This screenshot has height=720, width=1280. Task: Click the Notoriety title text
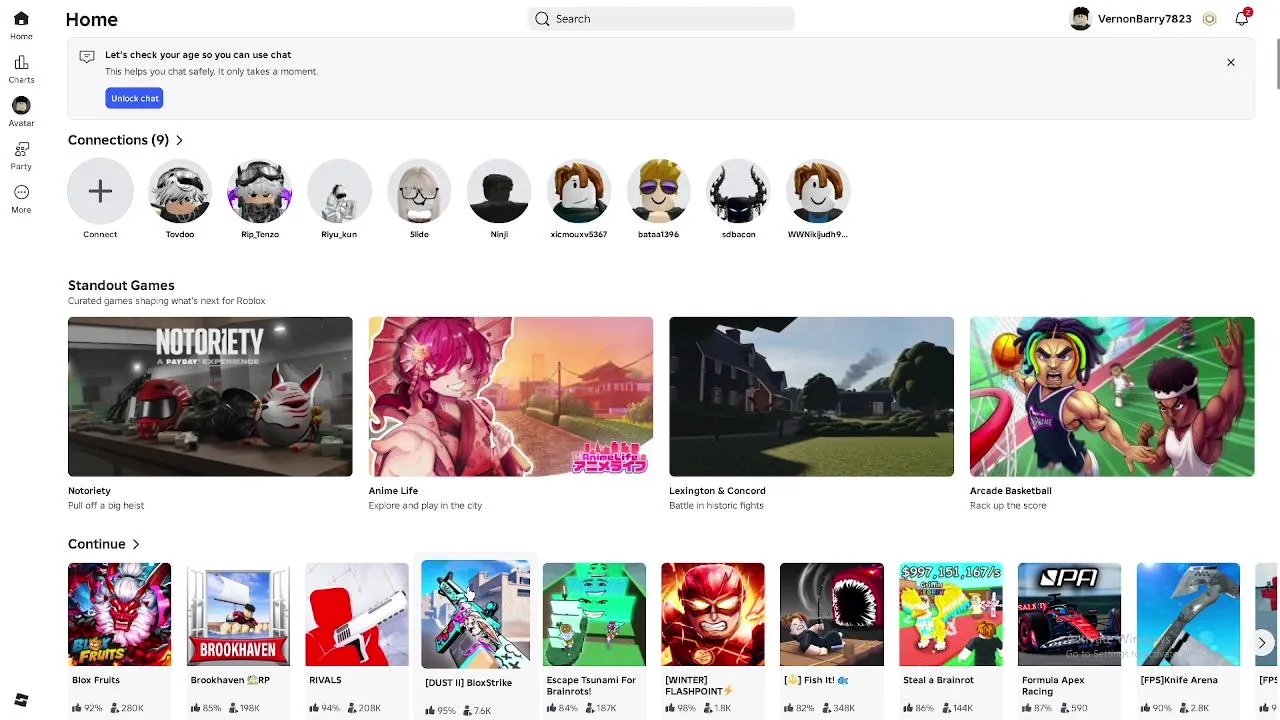pos(89,491)
